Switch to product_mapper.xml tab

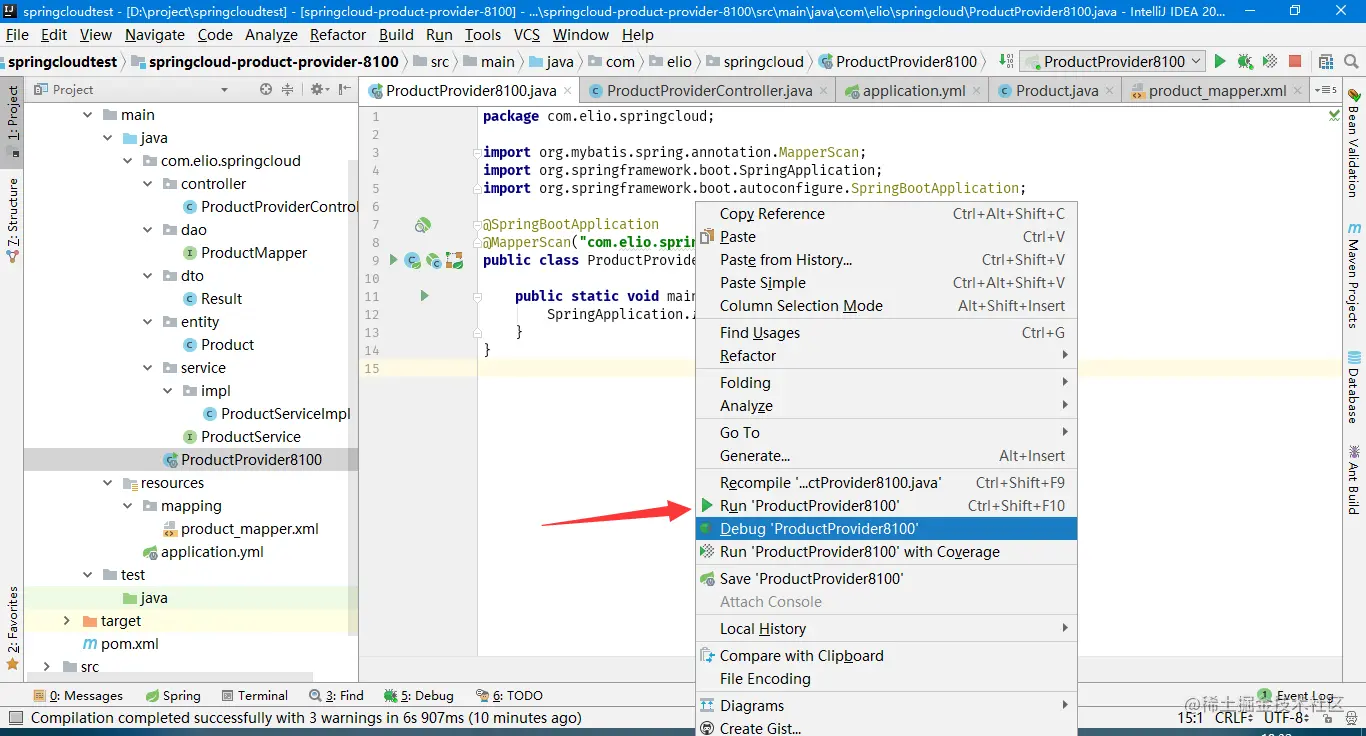point(1217,90)
